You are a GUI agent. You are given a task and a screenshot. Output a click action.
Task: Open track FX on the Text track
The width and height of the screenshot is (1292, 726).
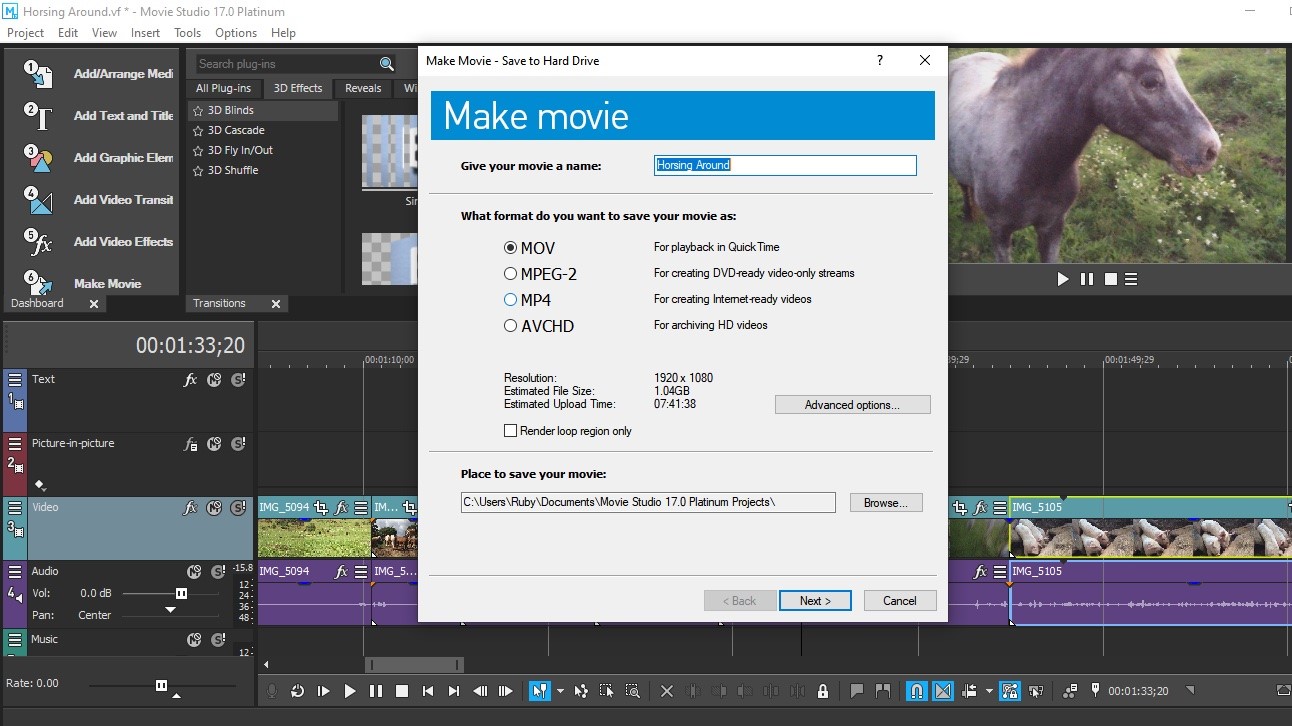click(x=190, y=380)
